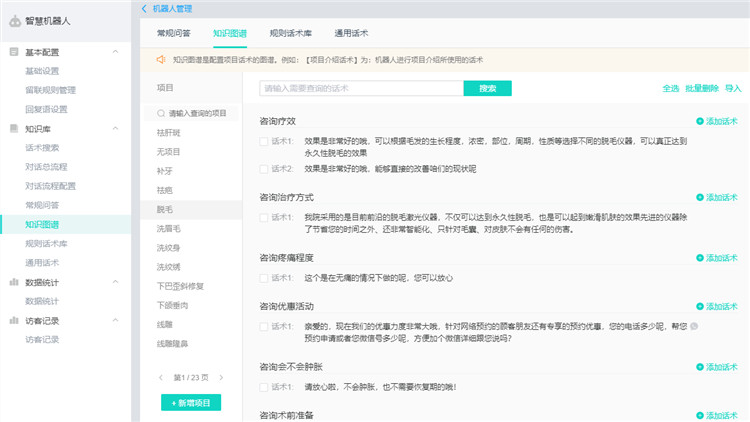Go to next page in project list pagination

pos(221,377)
